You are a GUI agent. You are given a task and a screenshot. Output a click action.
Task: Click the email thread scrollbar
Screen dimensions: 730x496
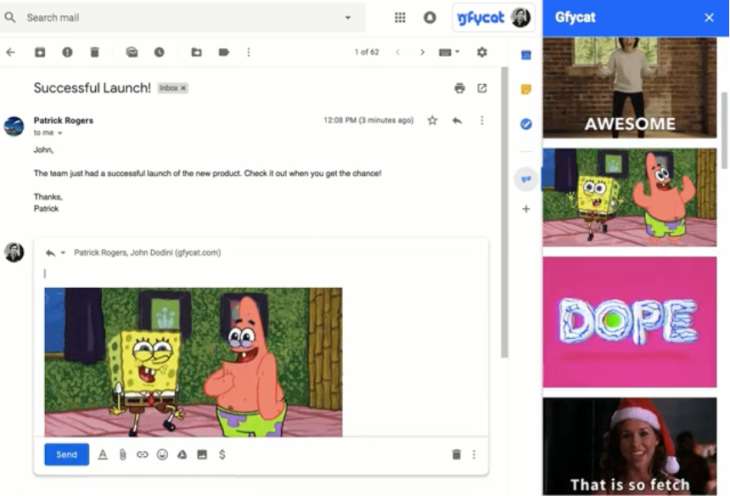504,213
